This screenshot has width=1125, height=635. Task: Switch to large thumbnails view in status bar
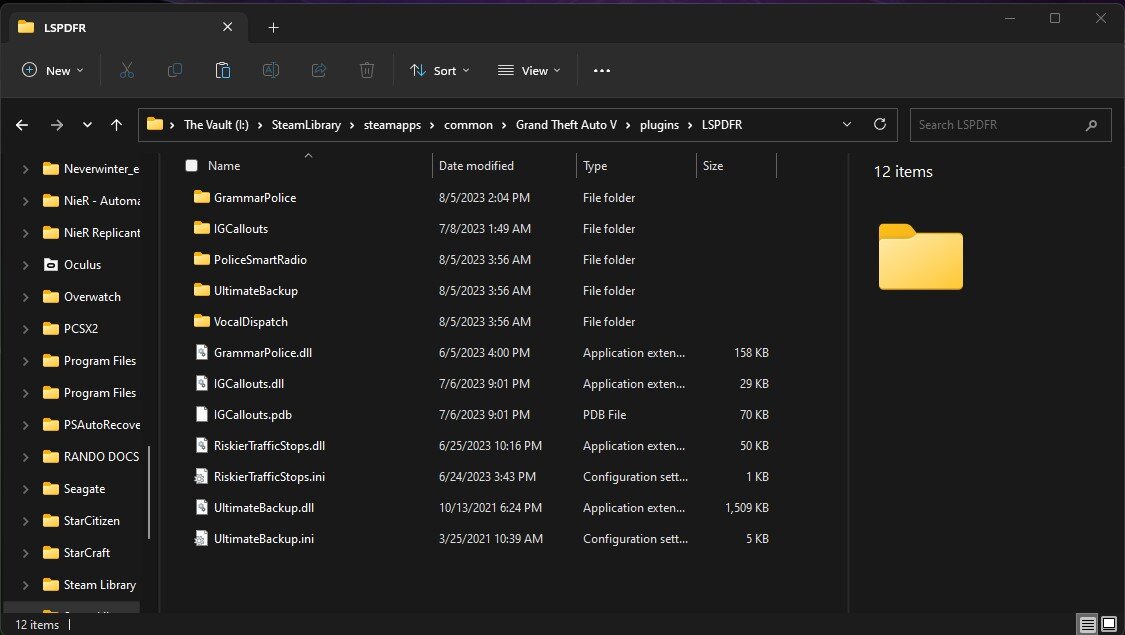(1108, 624)
